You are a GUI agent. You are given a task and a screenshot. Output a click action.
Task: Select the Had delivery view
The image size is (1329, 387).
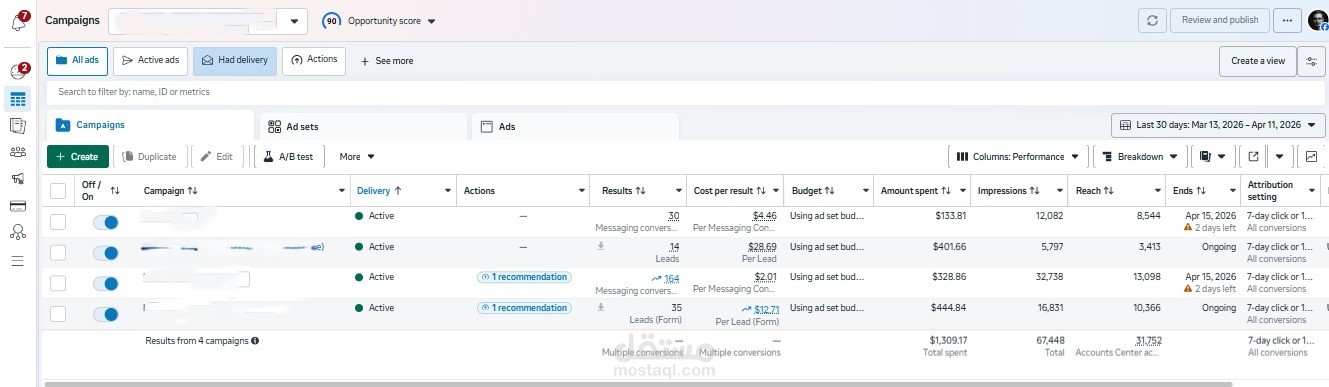[x=234, y=60]
